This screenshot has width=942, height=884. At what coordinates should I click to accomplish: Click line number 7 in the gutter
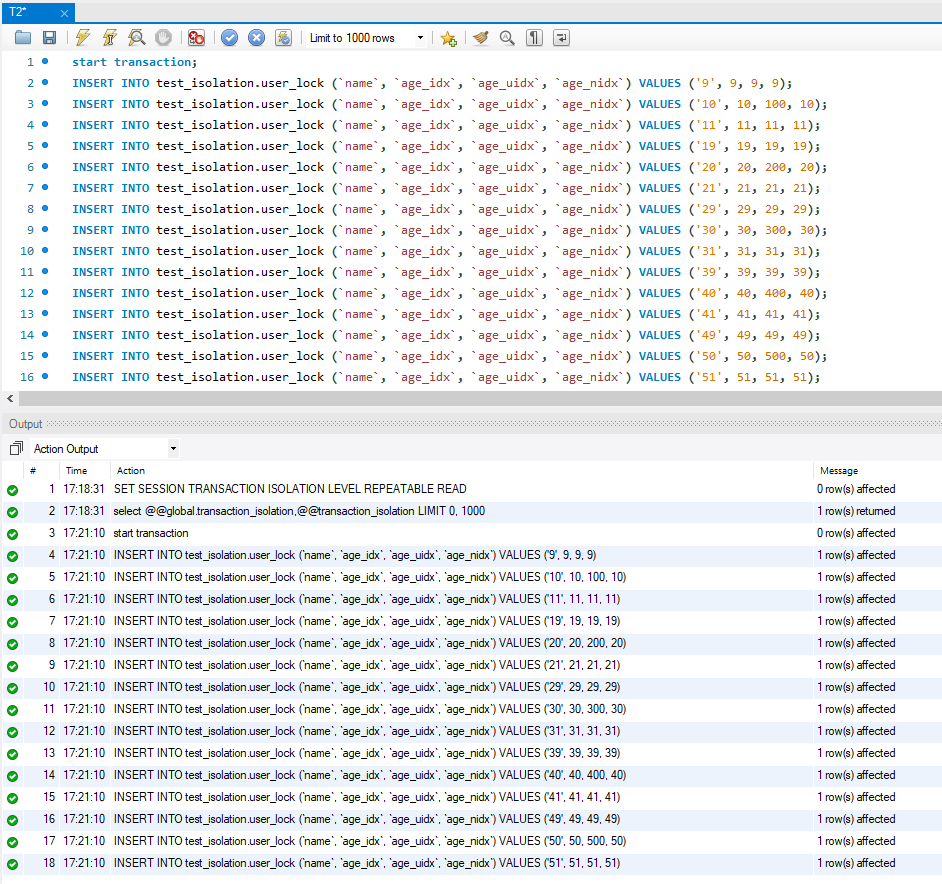[30, 188]
